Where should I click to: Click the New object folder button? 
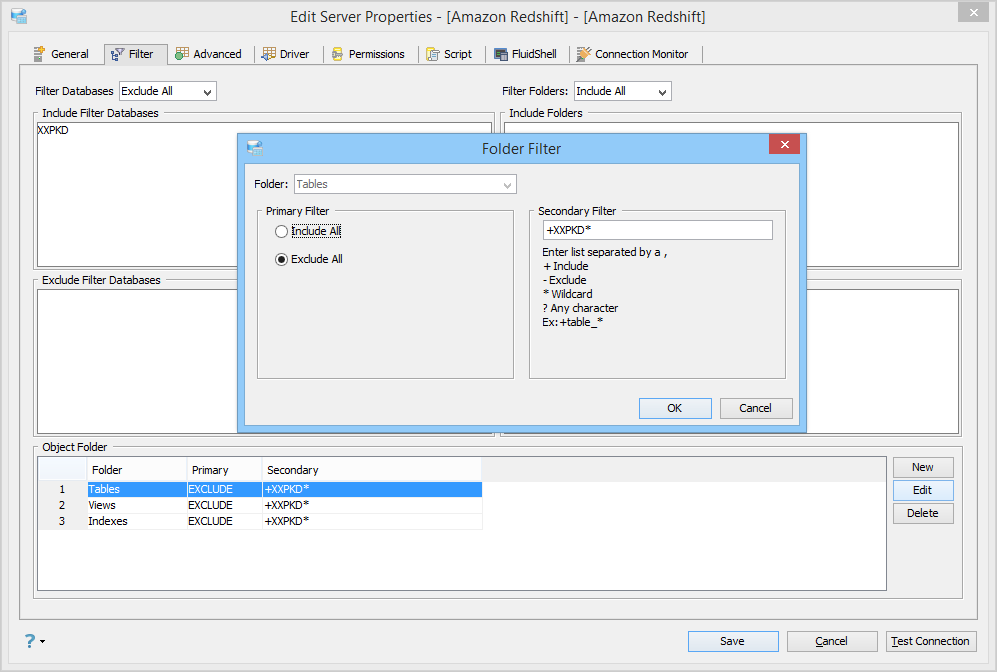tap(923, 467)
